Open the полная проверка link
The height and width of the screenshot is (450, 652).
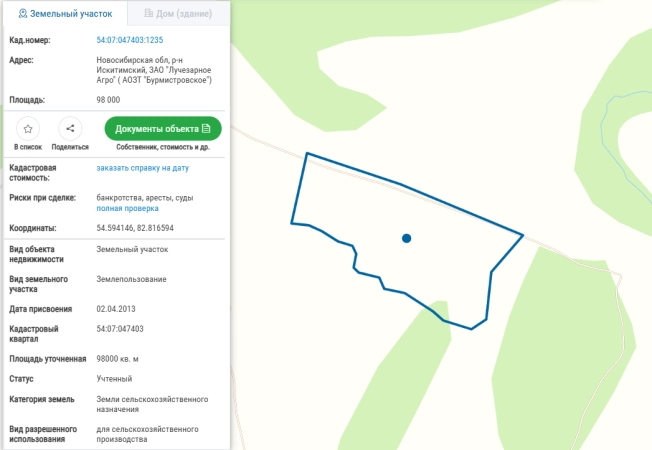pos(127,209)
